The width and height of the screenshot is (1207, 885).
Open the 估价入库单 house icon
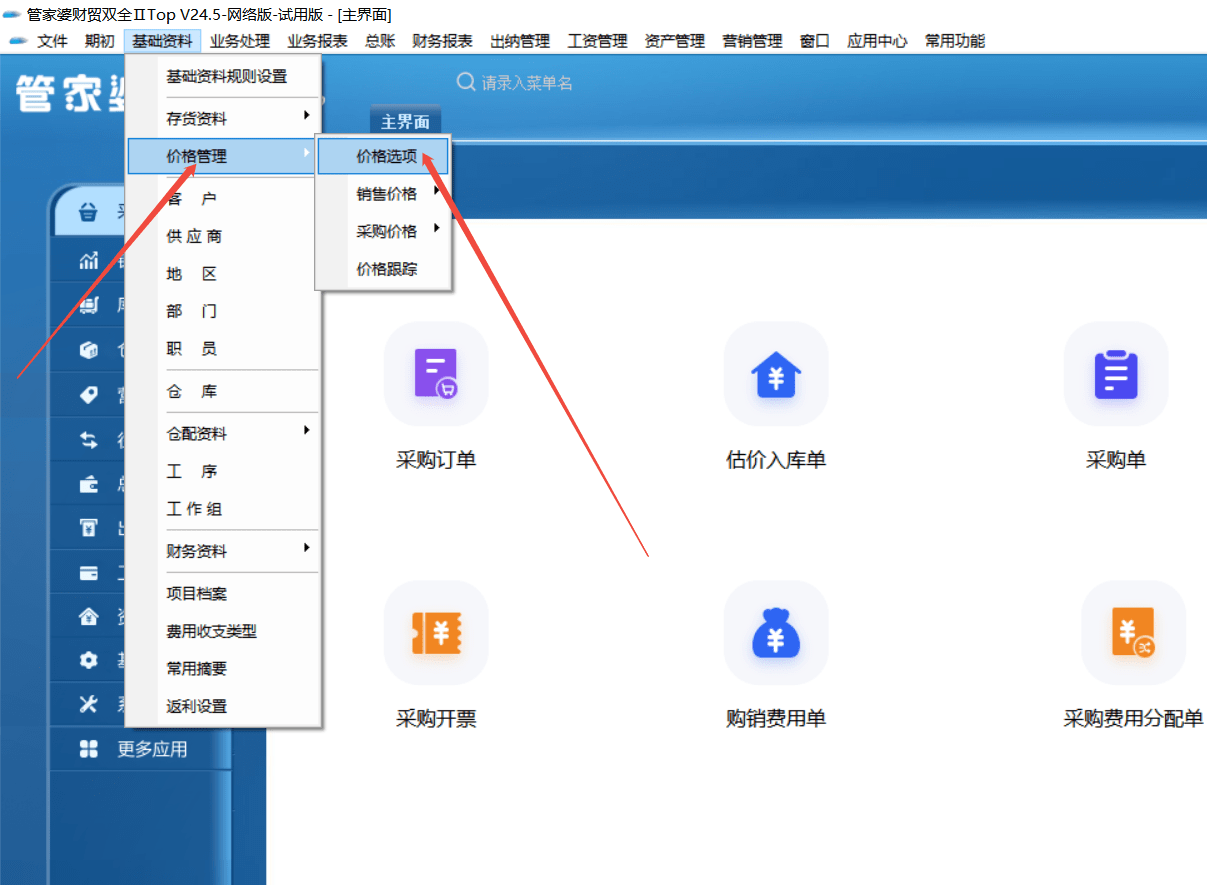tap(776, 374)
